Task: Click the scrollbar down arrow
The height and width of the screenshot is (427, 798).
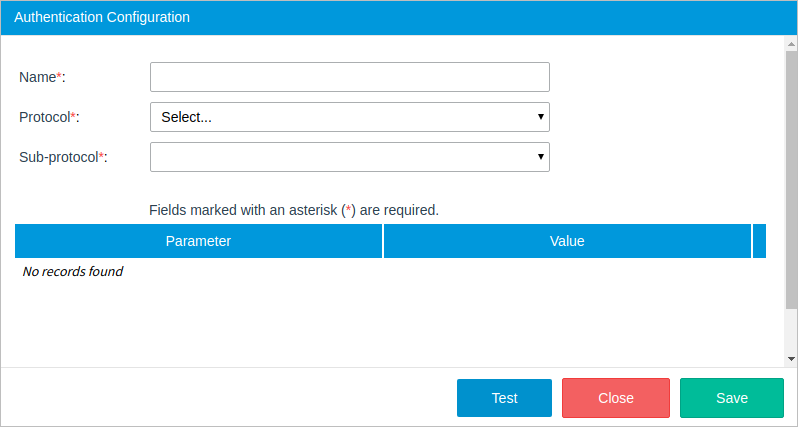Action: (x=791, y=358)
